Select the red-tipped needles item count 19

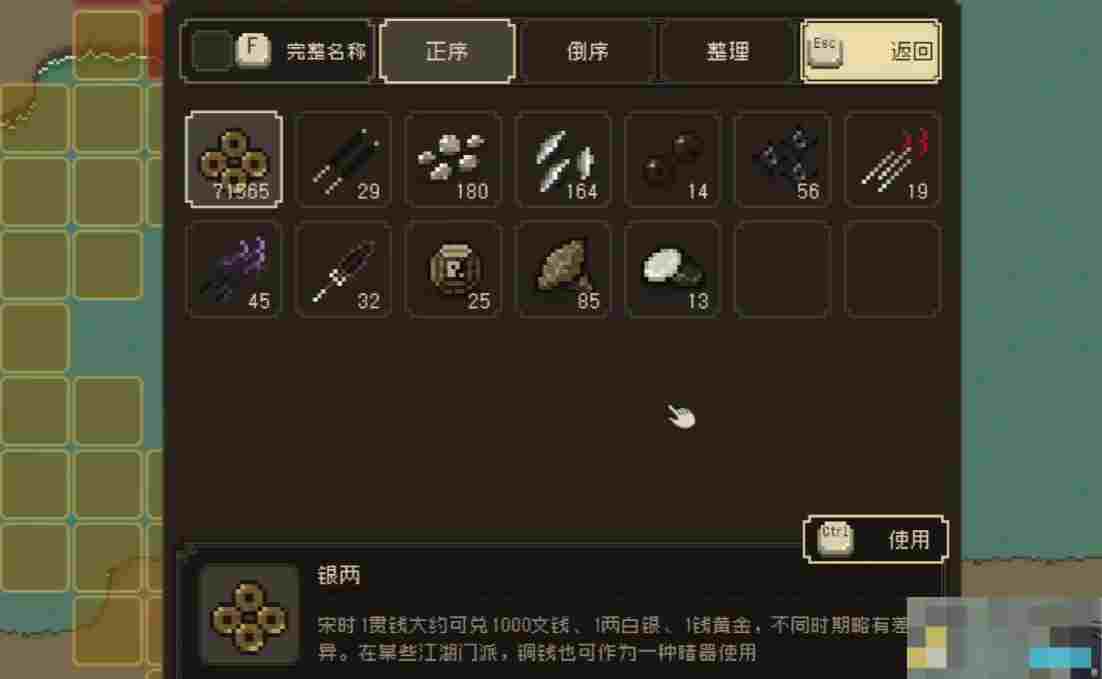click(x=893, y=160)
